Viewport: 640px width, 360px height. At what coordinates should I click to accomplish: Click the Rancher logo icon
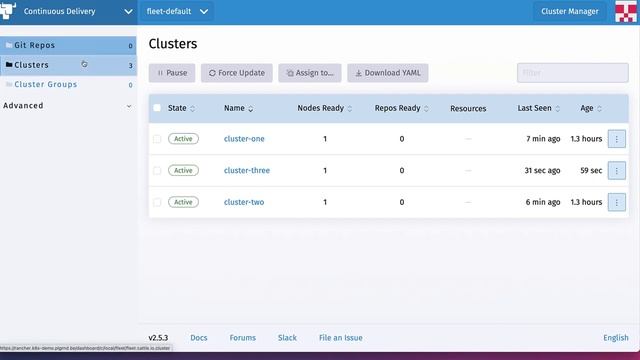[8, 11]
